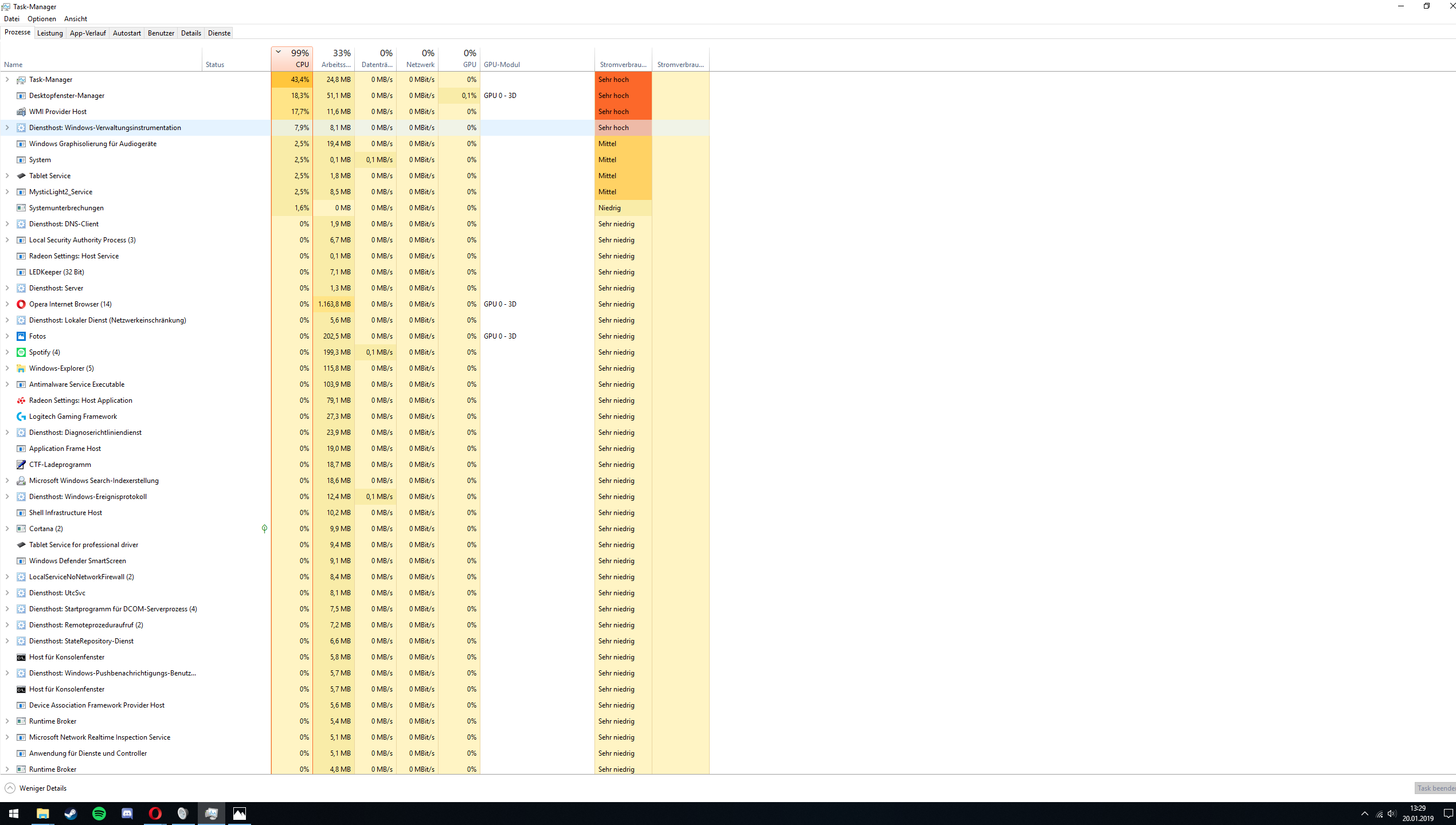Image resolution: width=1456 pixels, height=825 pixels.
Task: Open Steam from the taskbar
Action: 71,813
